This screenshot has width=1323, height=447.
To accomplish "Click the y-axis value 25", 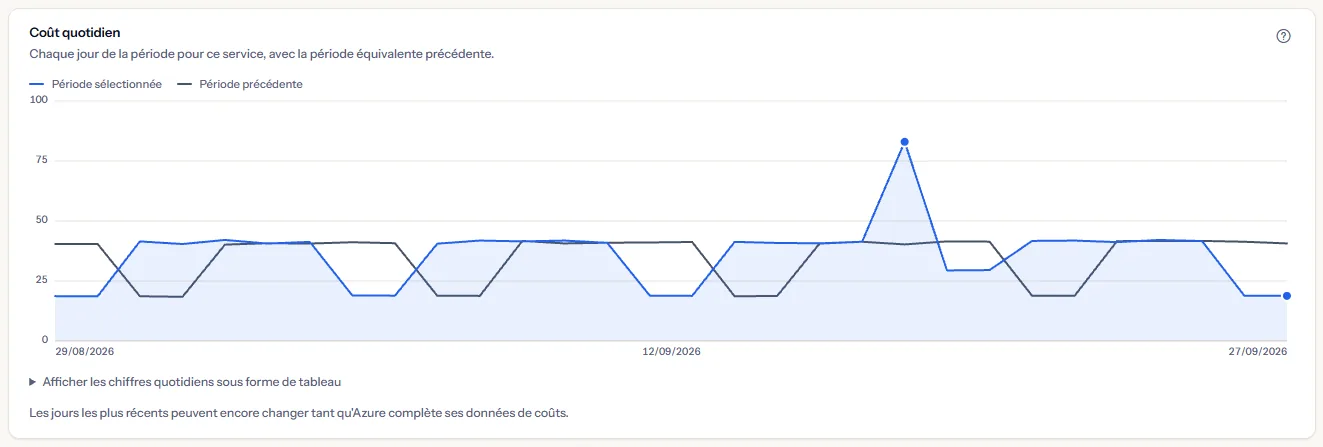I will [42, 280].
